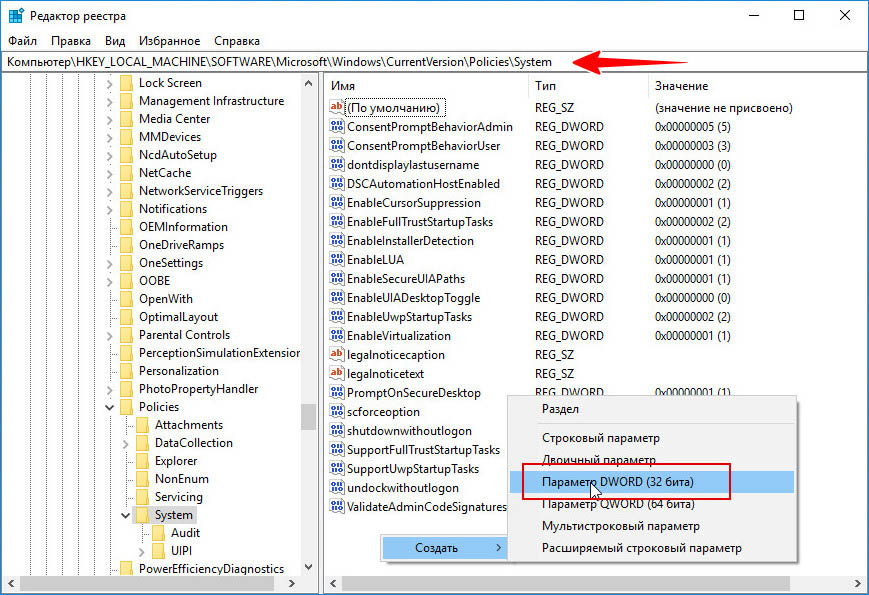This screenshot has width=869, height=595.
Task: Expand the Parental Controls node
Action: tap(110, 335)
